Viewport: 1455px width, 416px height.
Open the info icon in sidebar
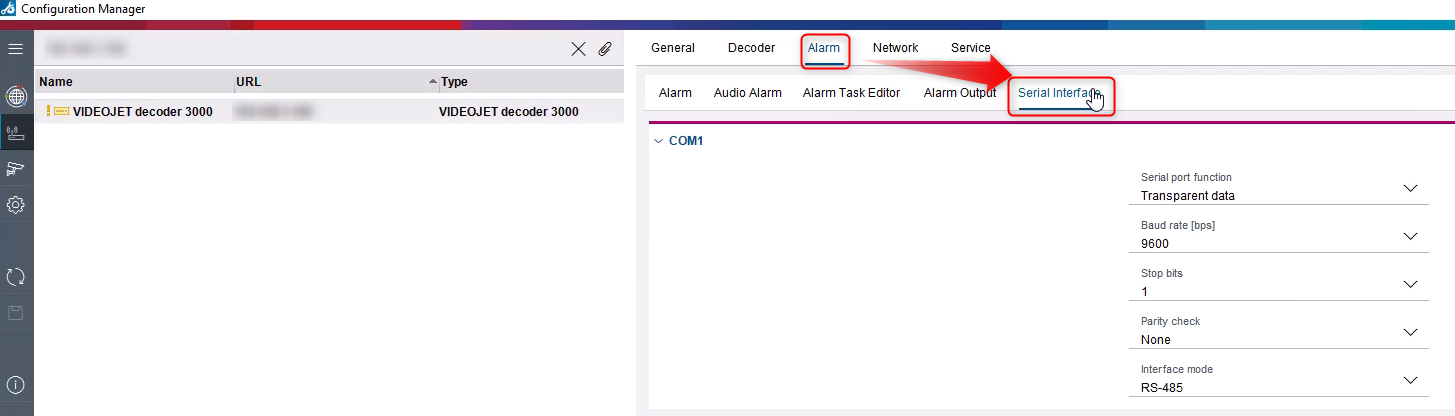coord(15,385)
